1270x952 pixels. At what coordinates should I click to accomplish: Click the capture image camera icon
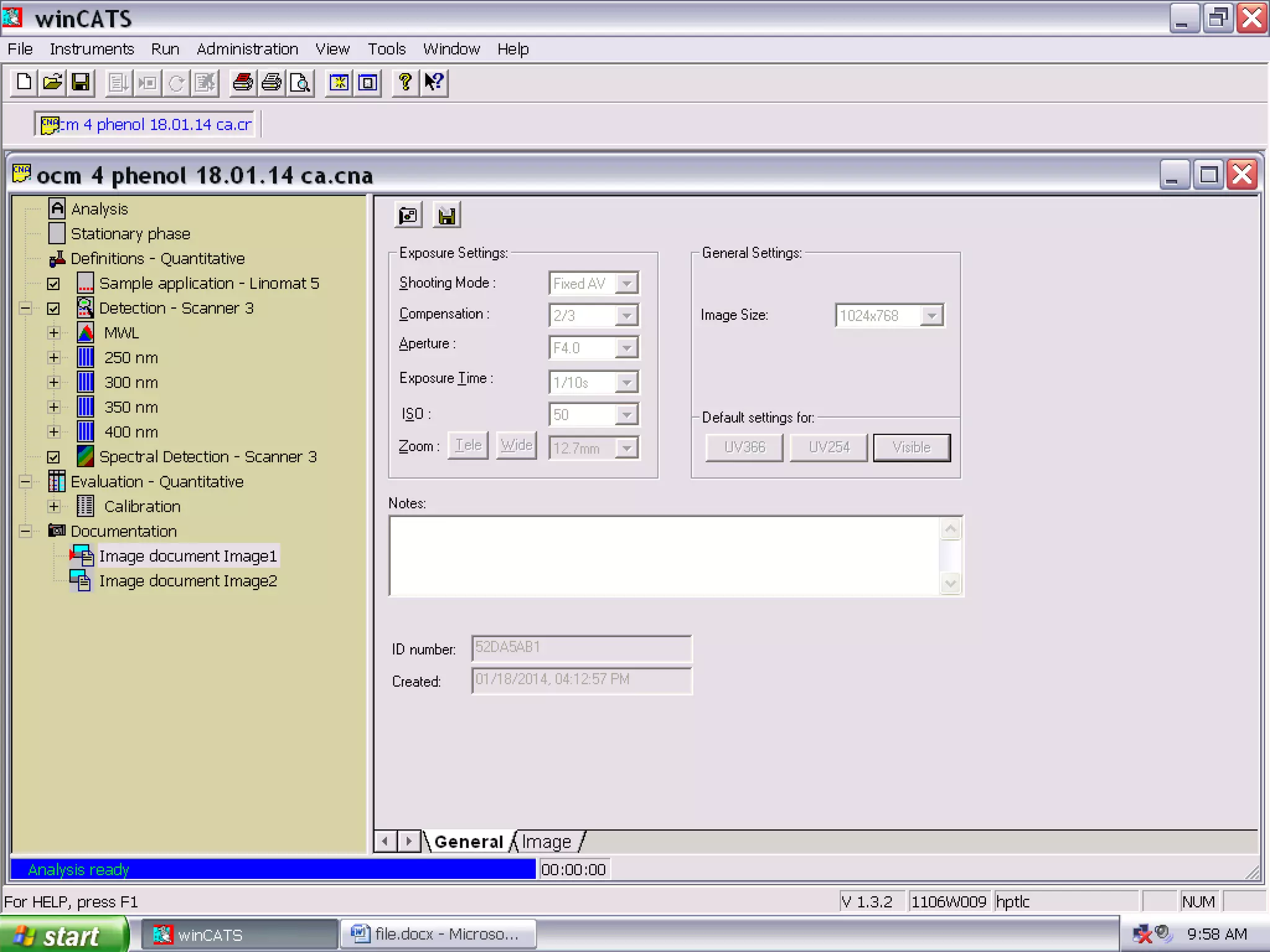point(409,216)
